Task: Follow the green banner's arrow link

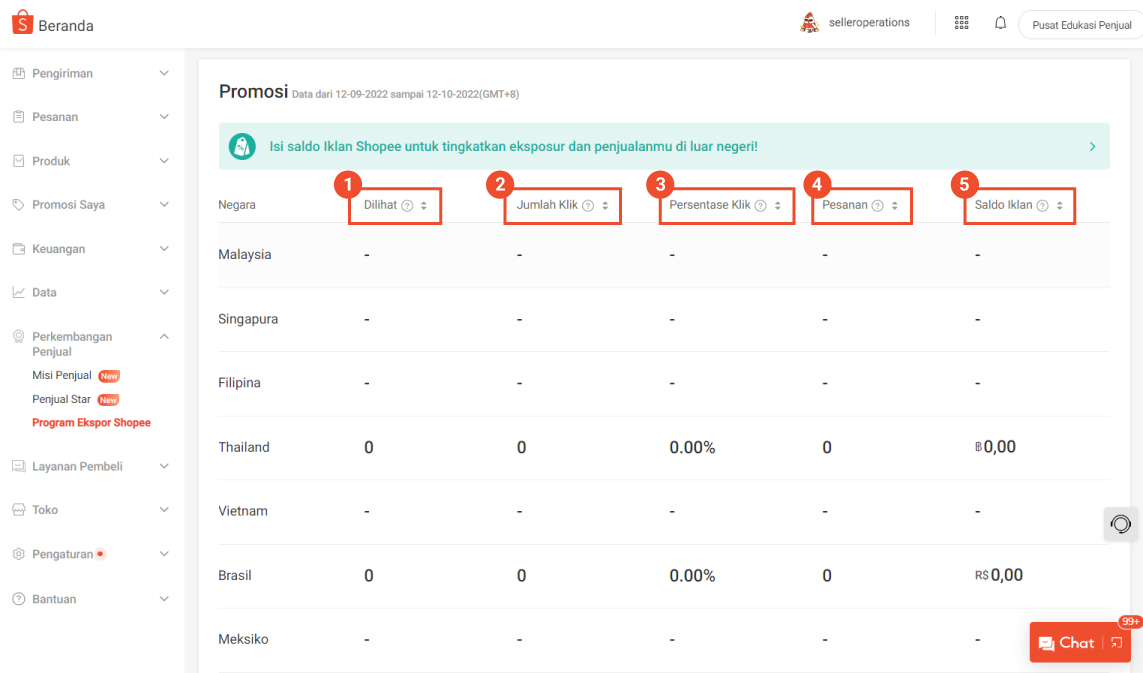Action: [1092, 146]
